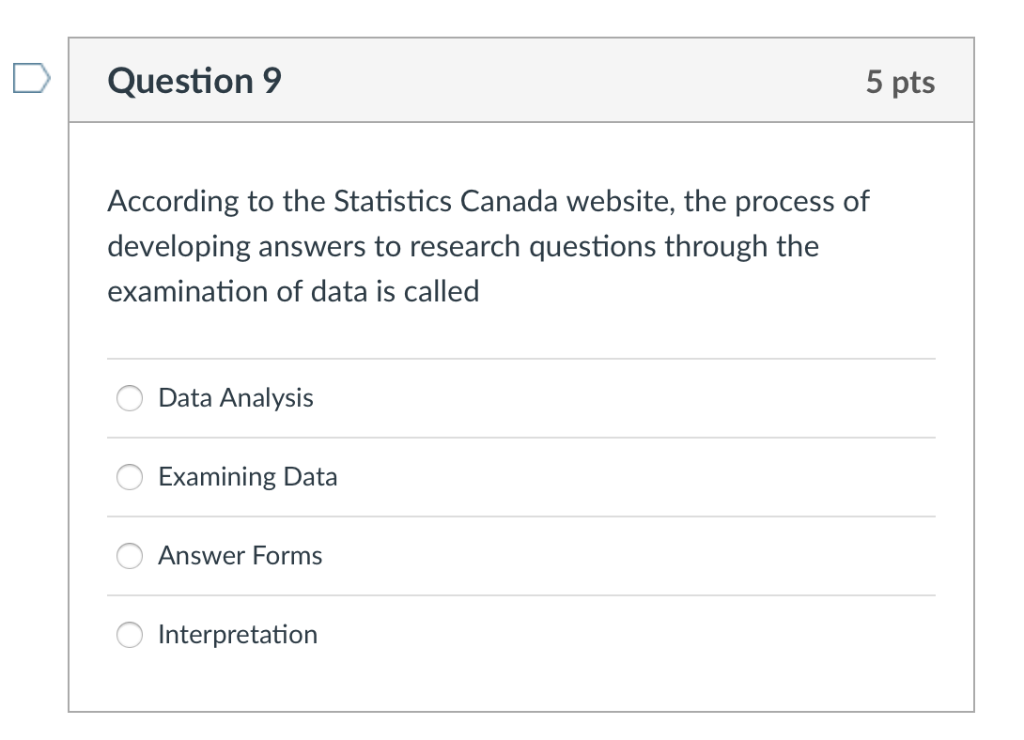The image size is (1024, 740).
Task: Click the Answer Forms answer label
Action: [x=240, y=556]
